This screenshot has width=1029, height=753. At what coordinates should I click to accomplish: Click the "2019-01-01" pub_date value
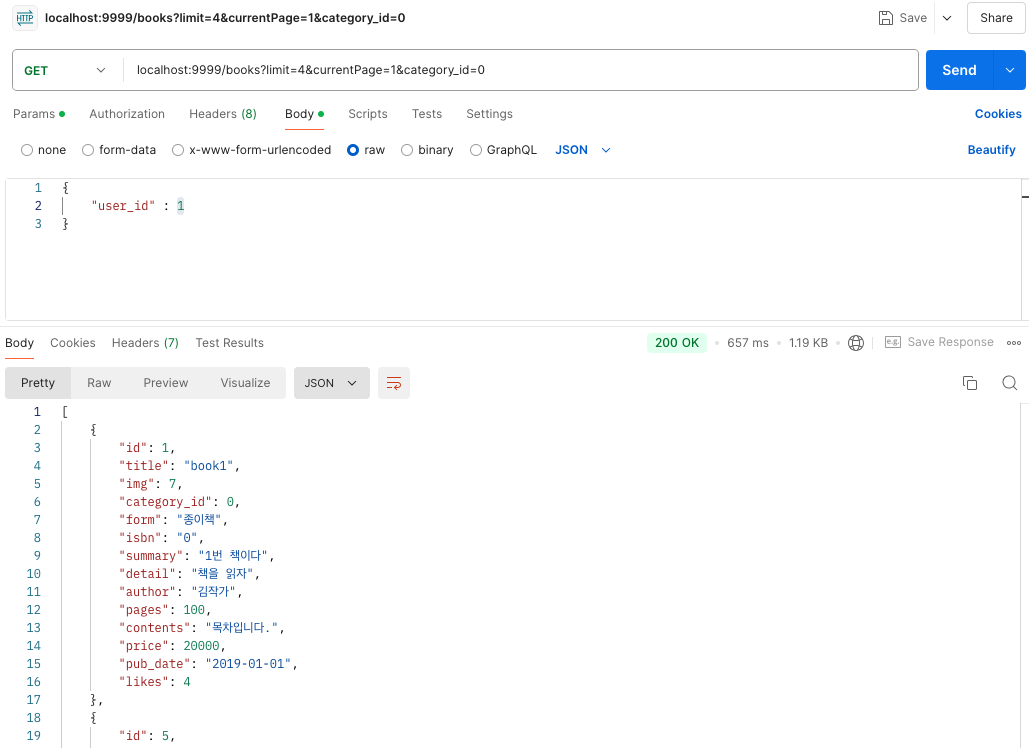click(x=248, y=664)
